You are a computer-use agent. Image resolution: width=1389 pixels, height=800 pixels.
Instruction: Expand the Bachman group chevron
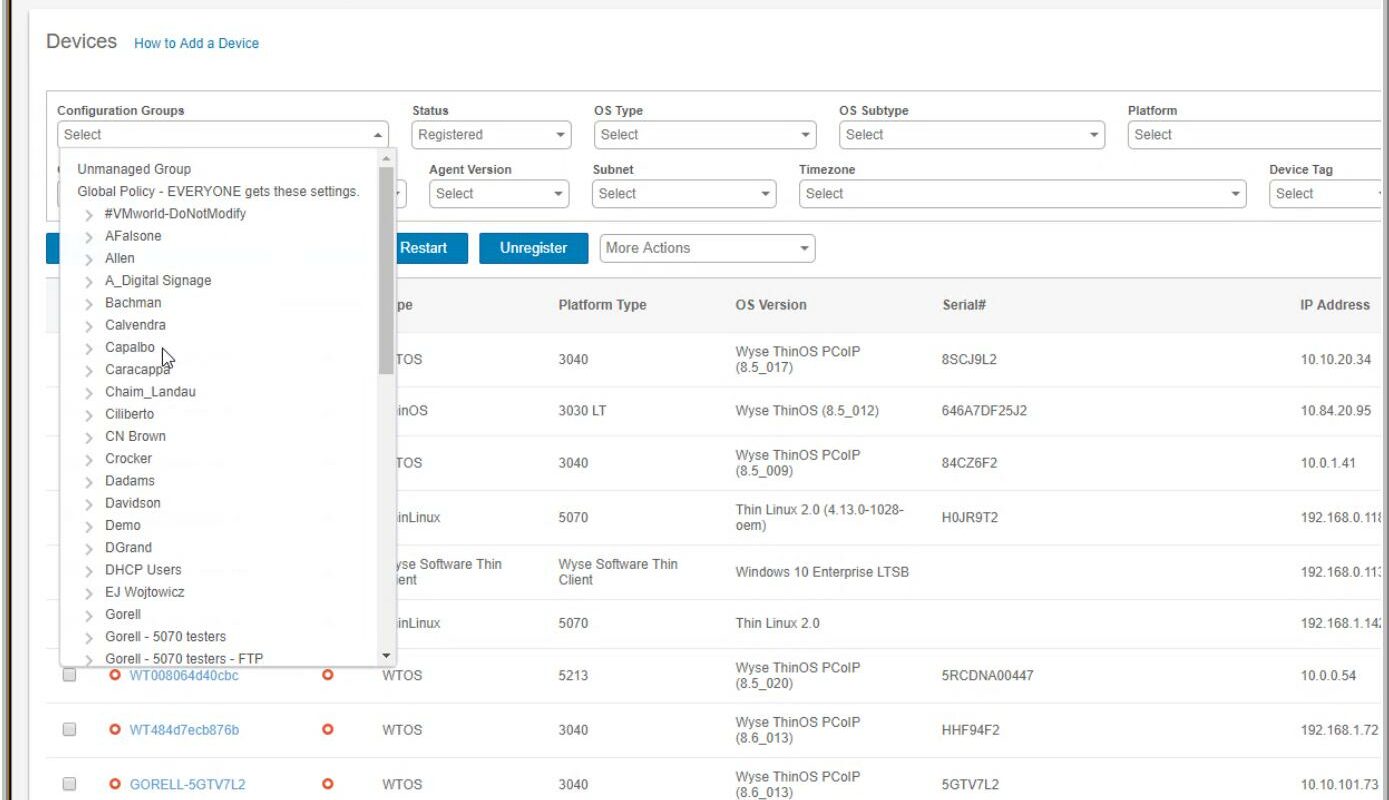89,303
